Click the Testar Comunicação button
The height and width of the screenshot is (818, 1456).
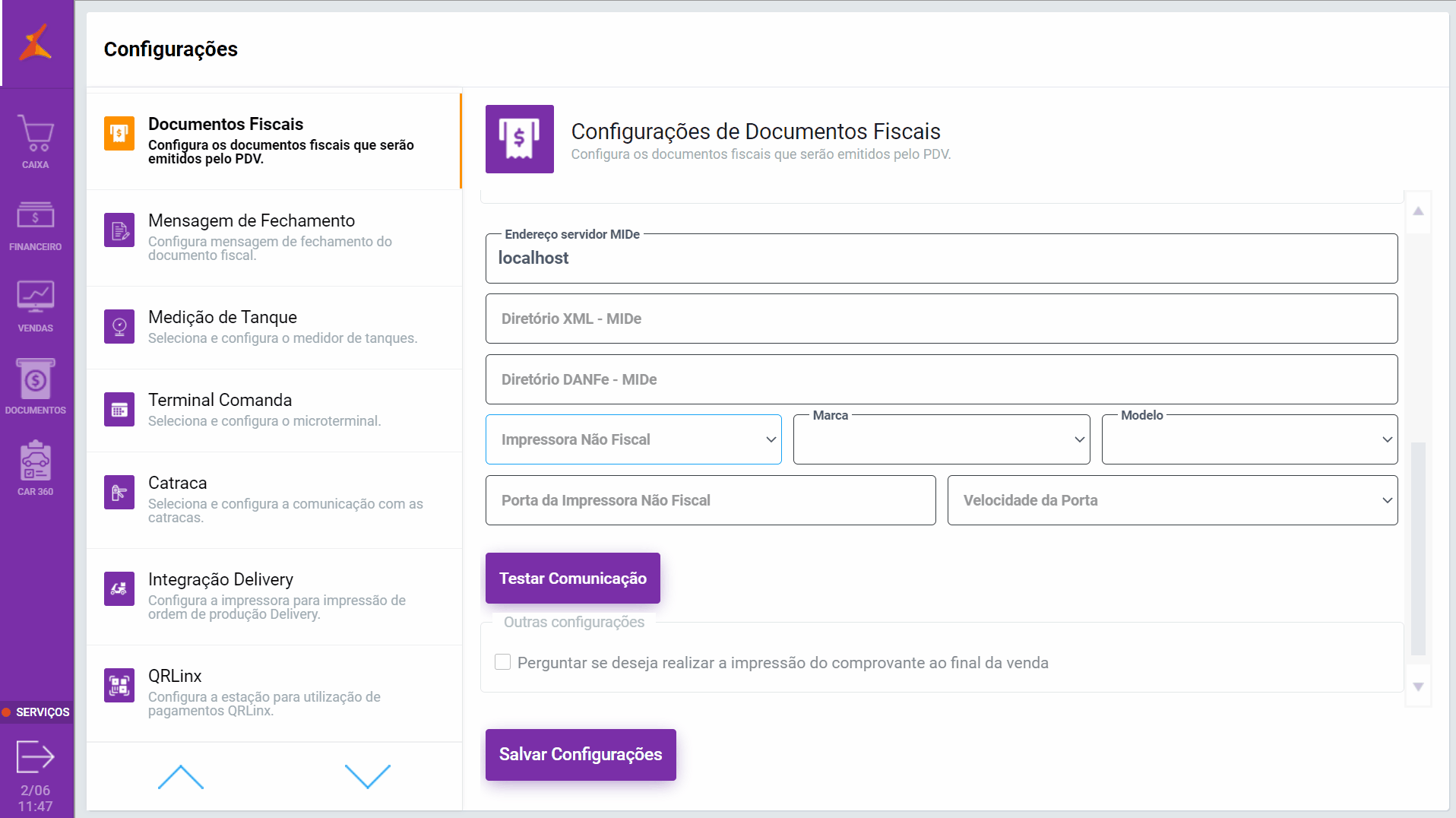572,579
